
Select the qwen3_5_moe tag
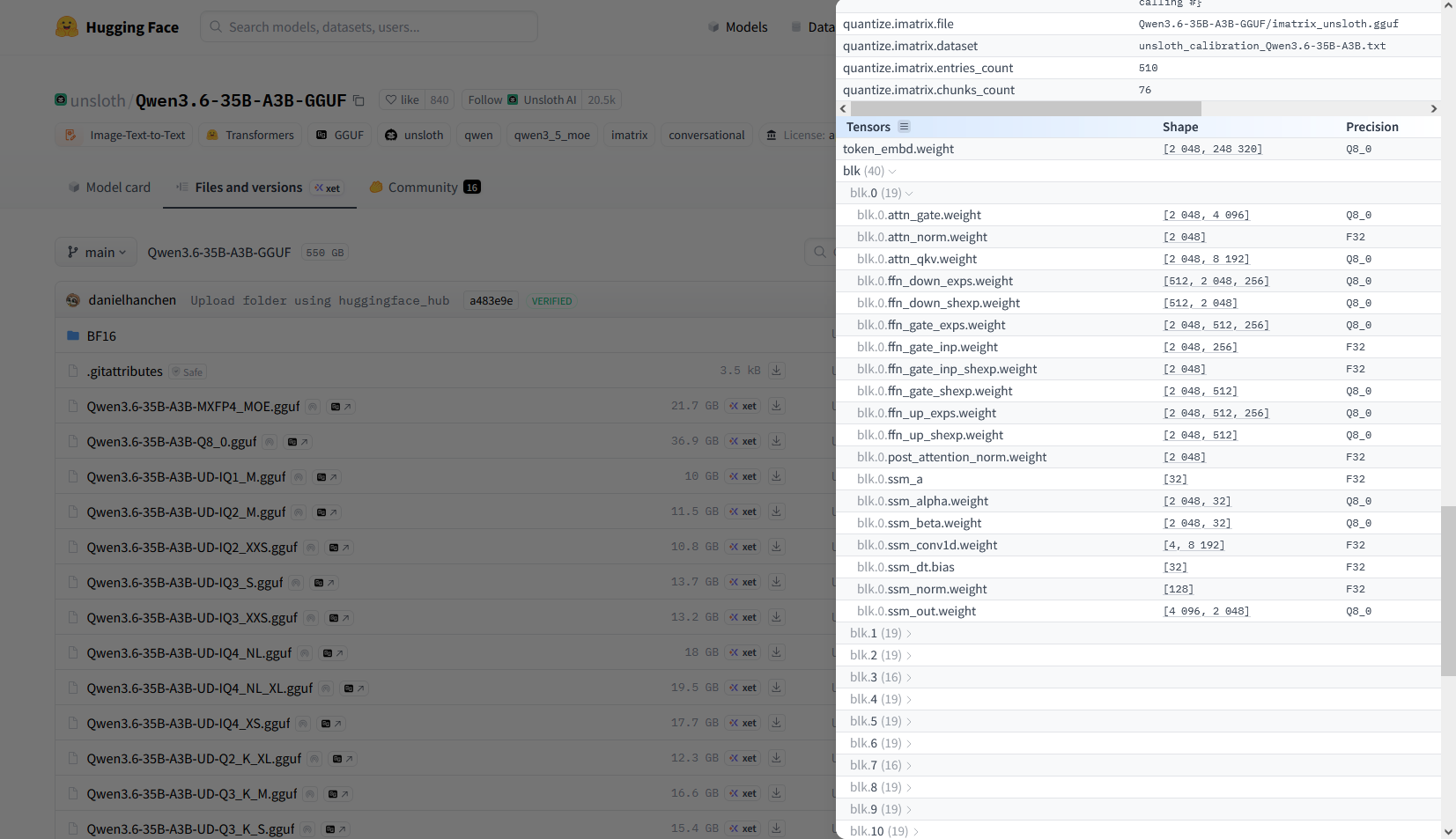[x=552, y=136]
